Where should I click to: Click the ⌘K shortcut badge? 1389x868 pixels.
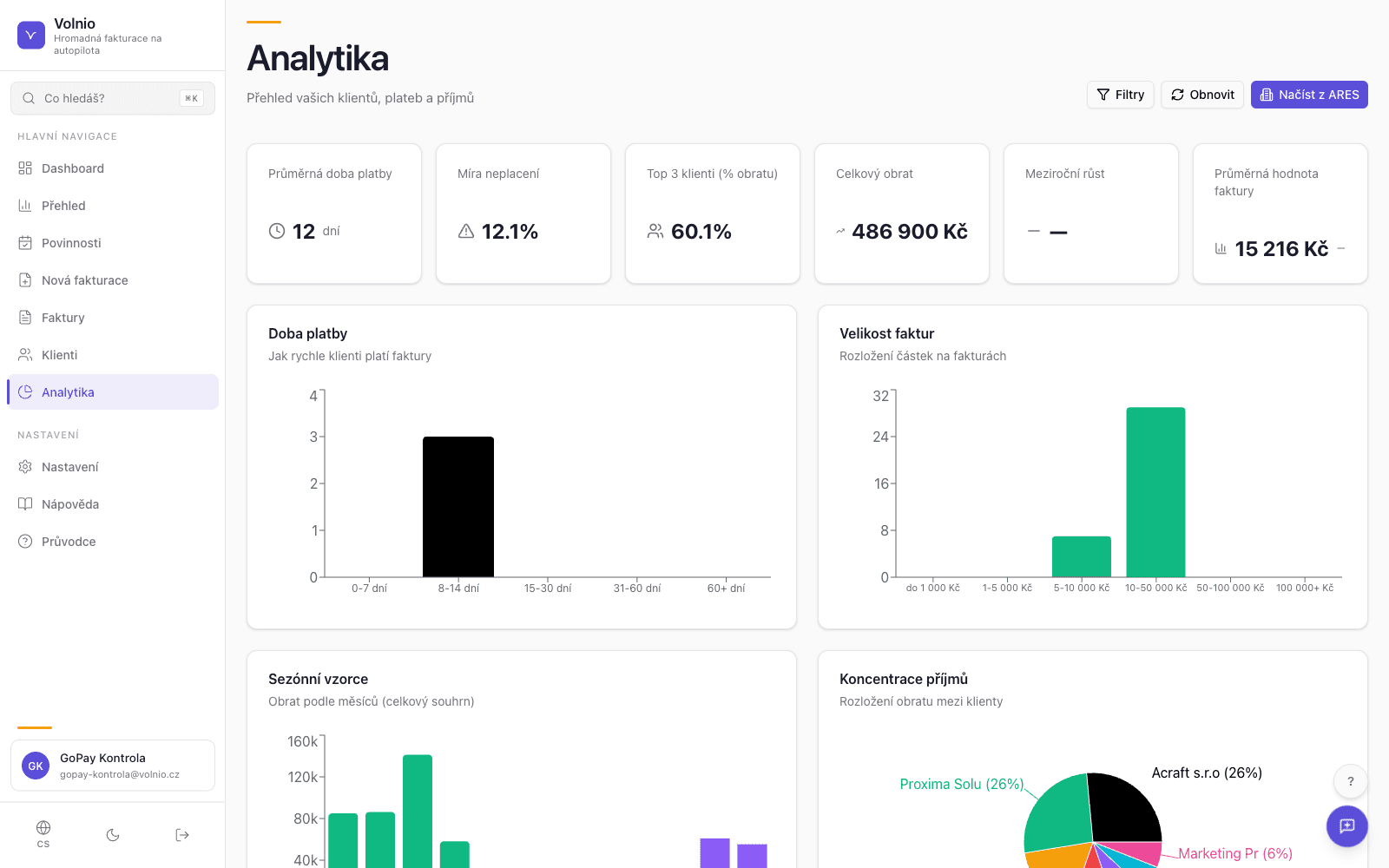[x=192, y=98]
